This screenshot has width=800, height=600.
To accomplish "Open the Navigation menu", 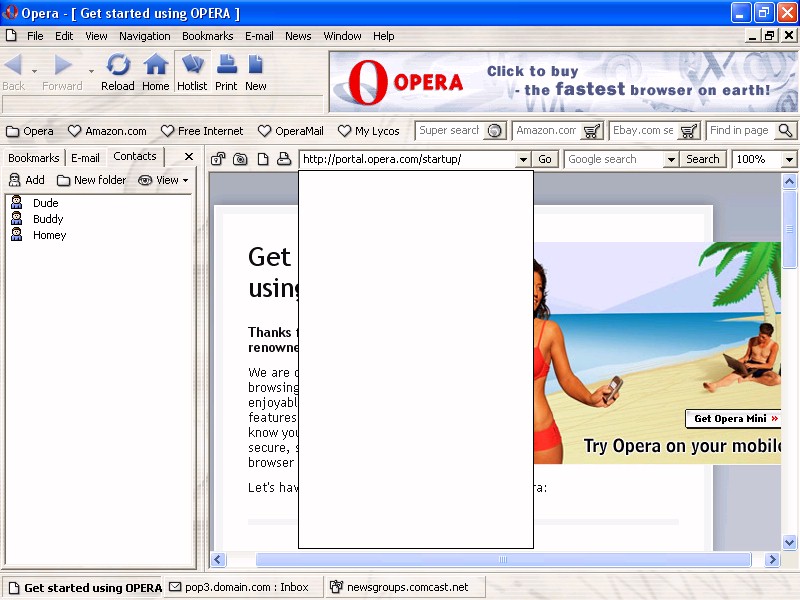I will tap(144, 36).
